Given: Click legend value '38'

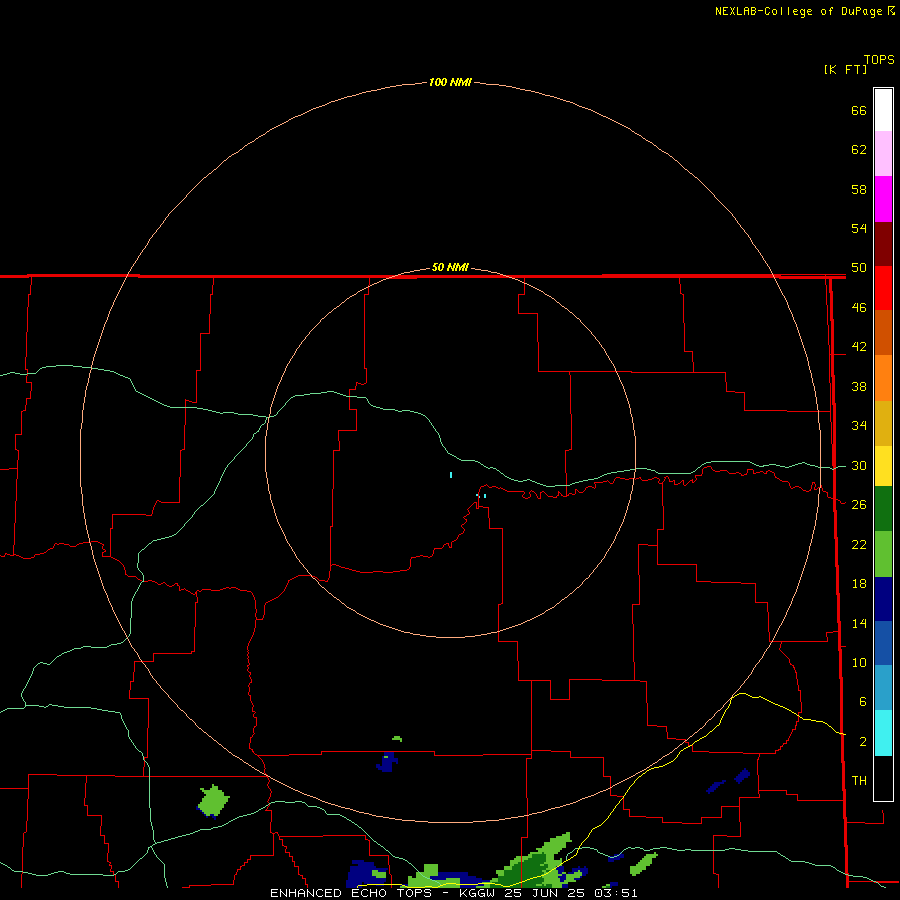Looking at the screenshot, I should pyautogui.click(x=859, y=386).
